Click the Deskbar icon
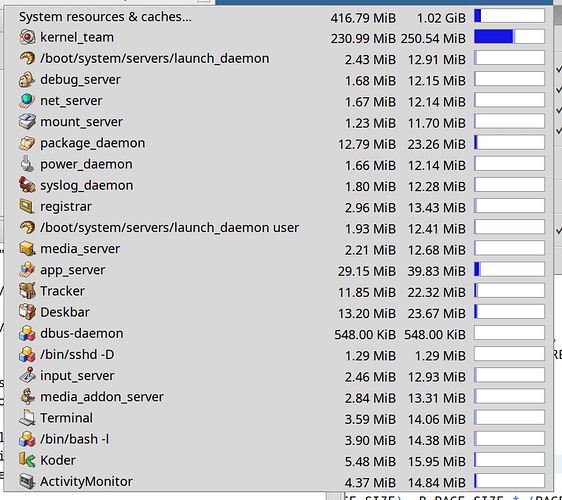This screenshot has height=500, width=562. [27, 312]
